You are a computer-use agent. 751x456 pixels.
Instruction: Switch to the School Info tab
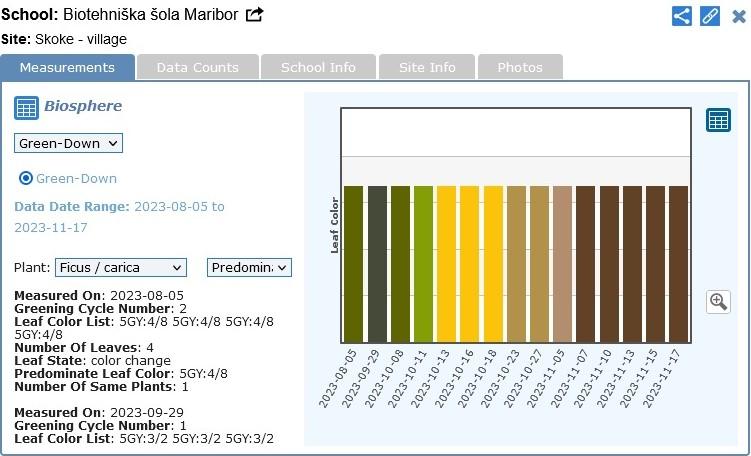tap(318, 67)
